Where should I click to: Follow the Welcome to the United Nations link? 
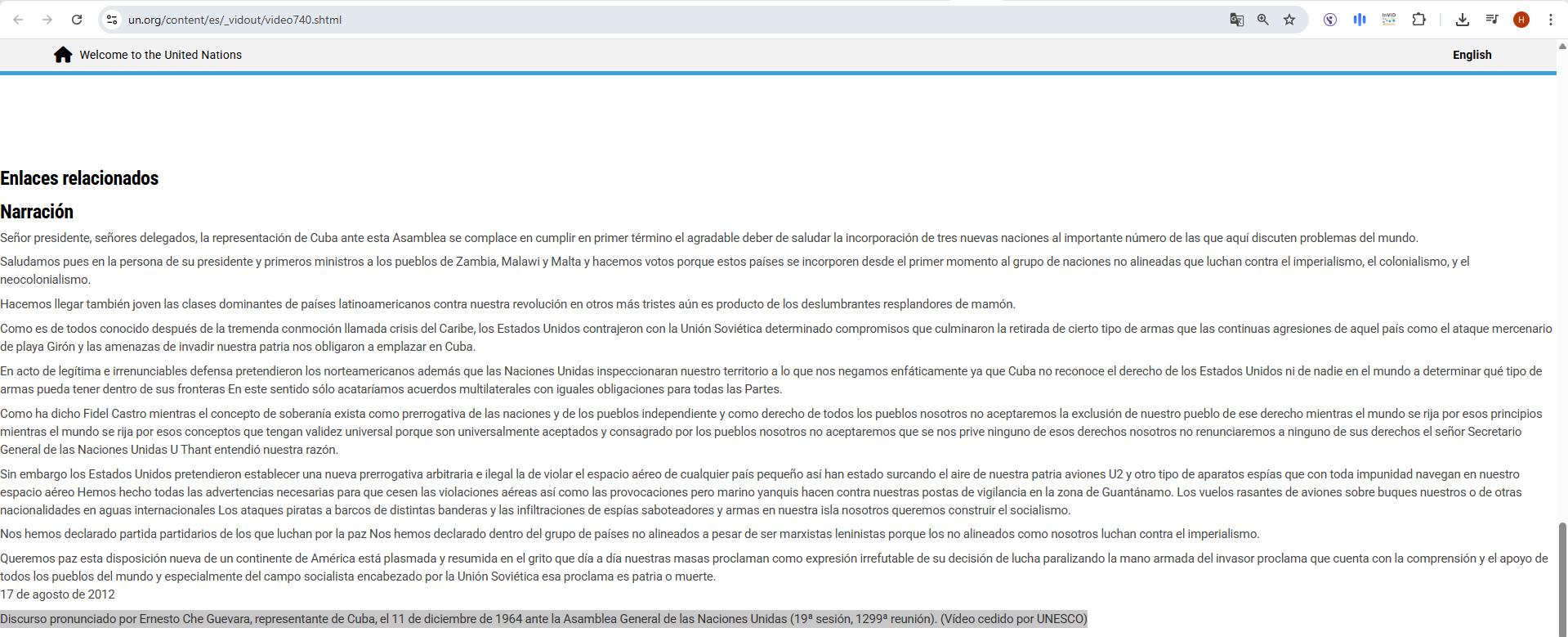click(x=160, y=55)
